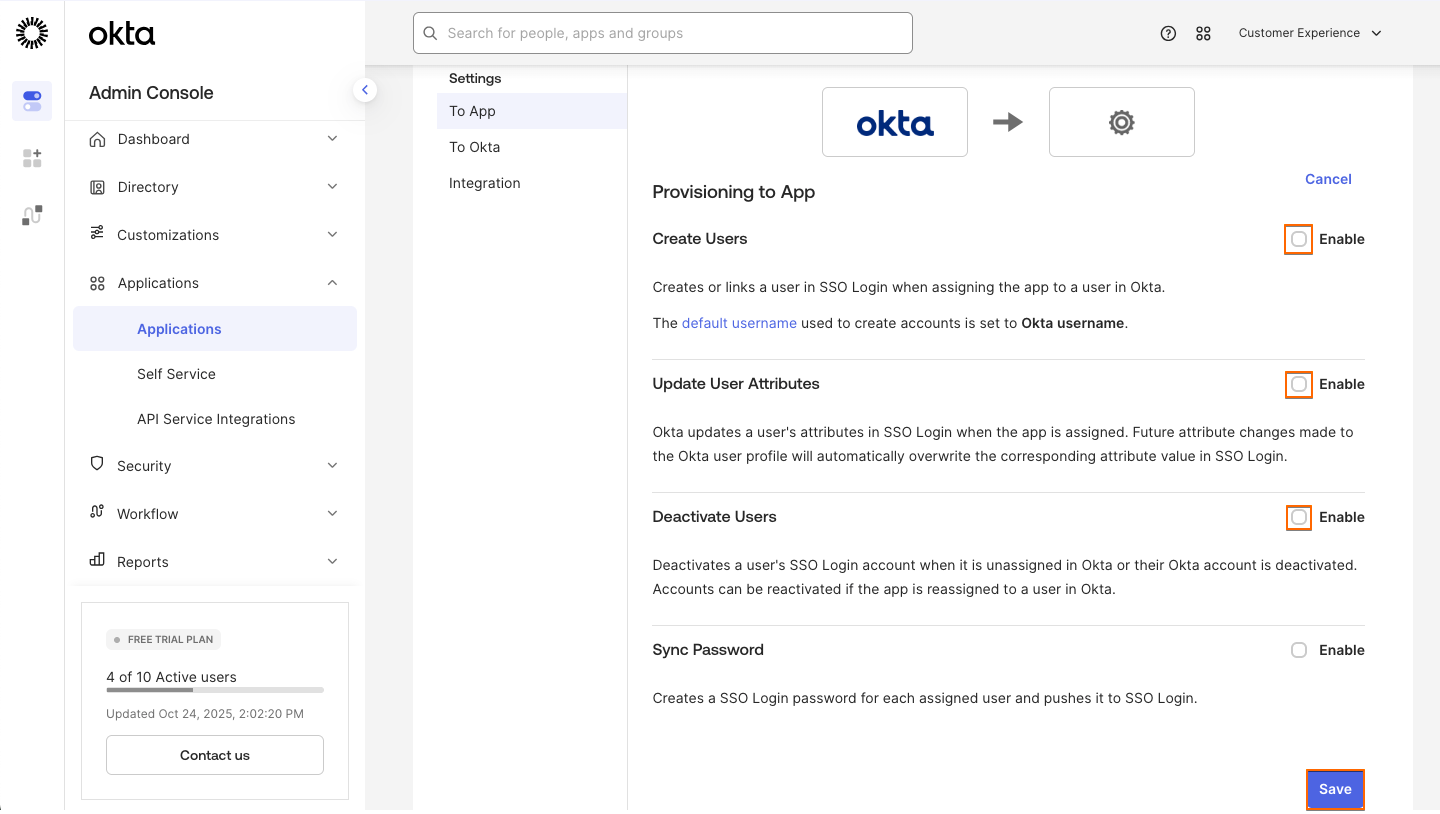
Task: Open the apps grid icon in header
Action: pos(1203,32)
